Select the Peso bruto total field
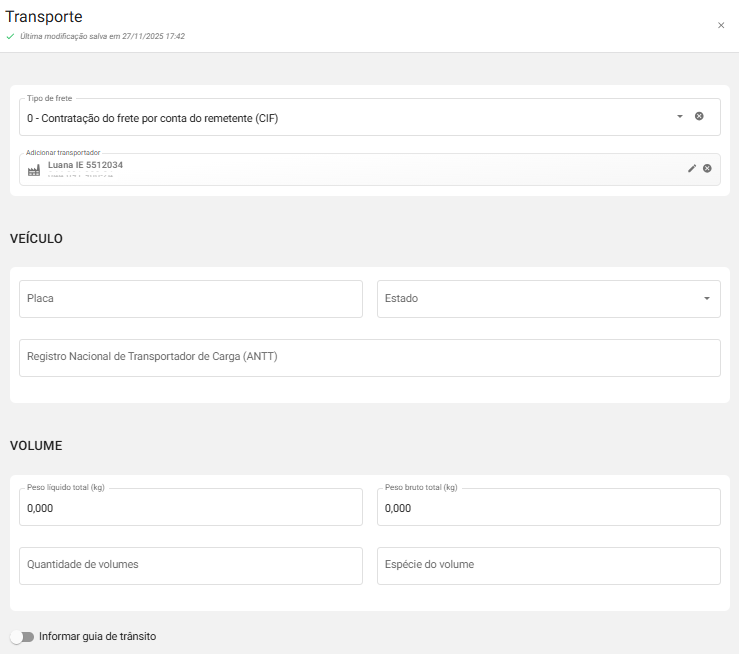The width and height of the screenshot is (739, 654). 548,508
